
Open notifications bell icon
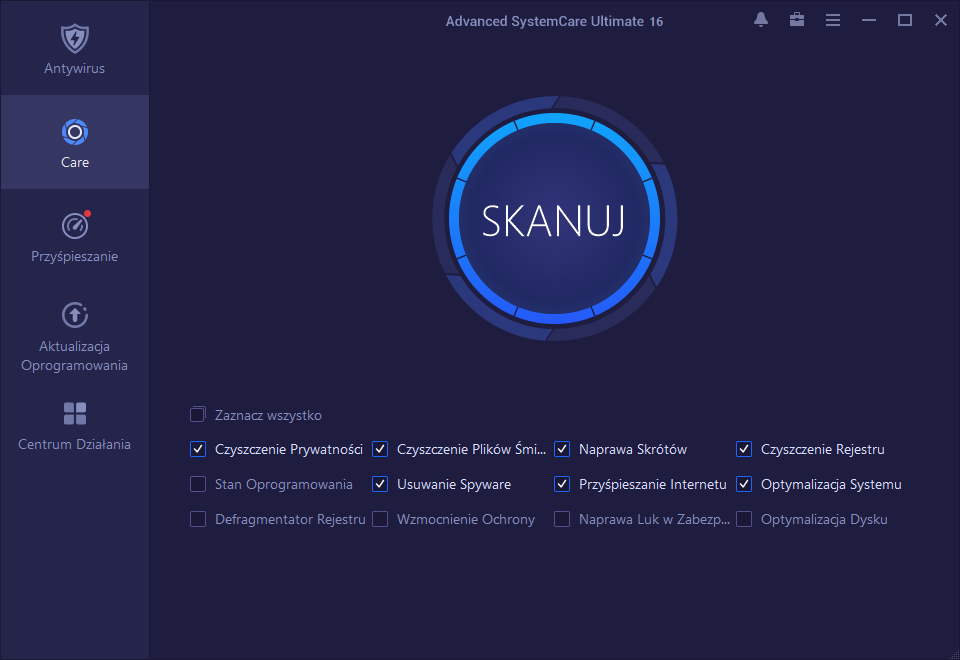click(761, 20)
